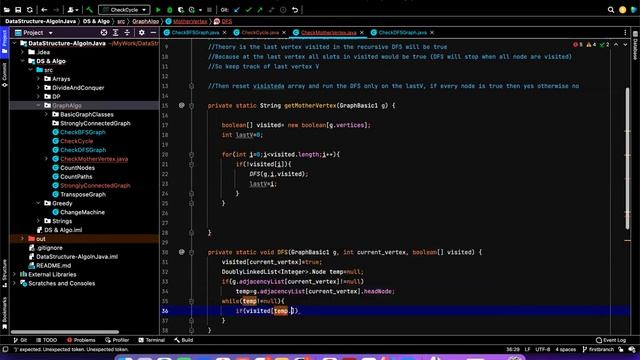Screen dimensions: 640x360
Task: Switch to CheckBFSGraph.java tab
Action: [x=195, y=33]
